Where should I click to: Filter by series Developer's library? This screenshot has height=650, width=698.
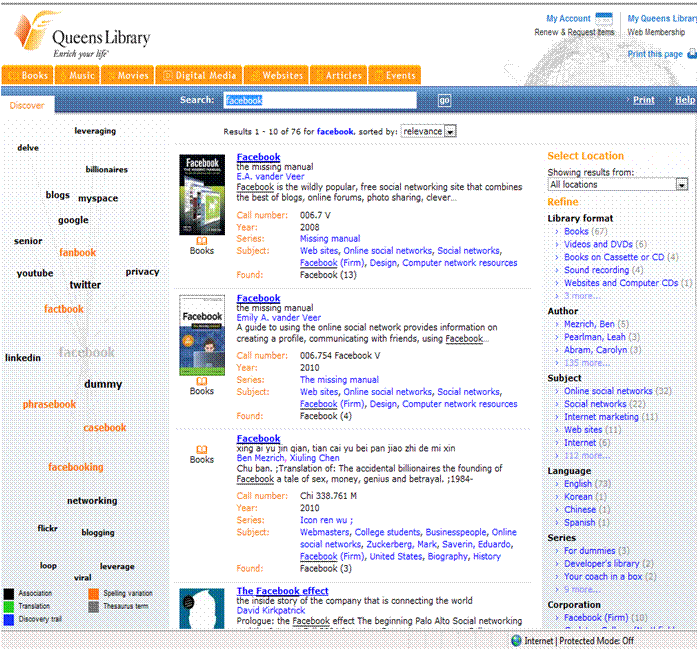[609, 564]
